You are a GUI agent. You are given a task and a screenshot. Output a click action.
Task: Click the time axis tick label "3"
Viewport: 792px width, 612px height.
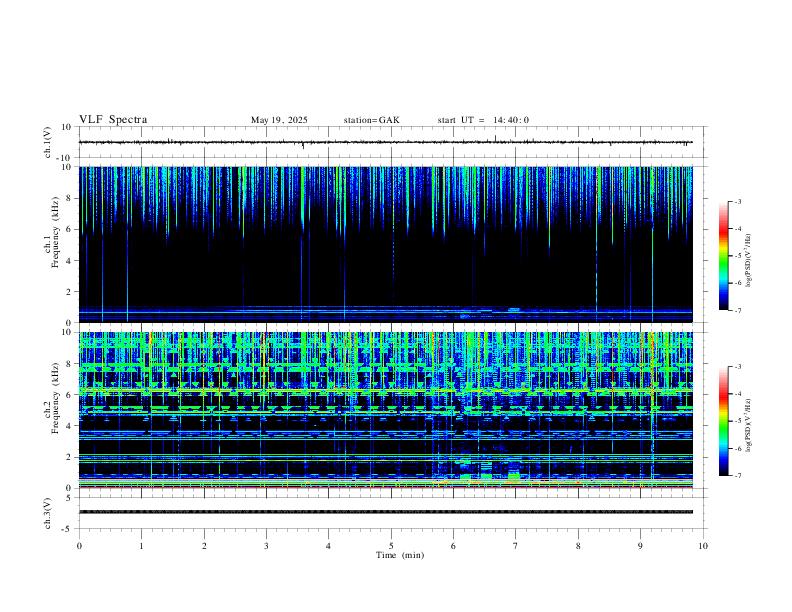tap(266, 546)
